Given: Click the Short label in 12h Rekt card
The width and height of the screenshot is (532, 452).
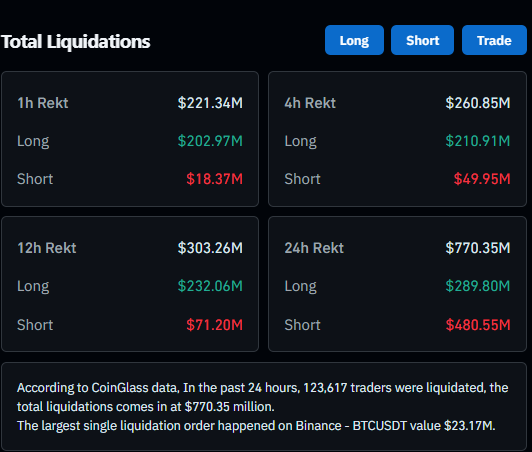Looking at the screenshot, I should (x=35, y=325).
